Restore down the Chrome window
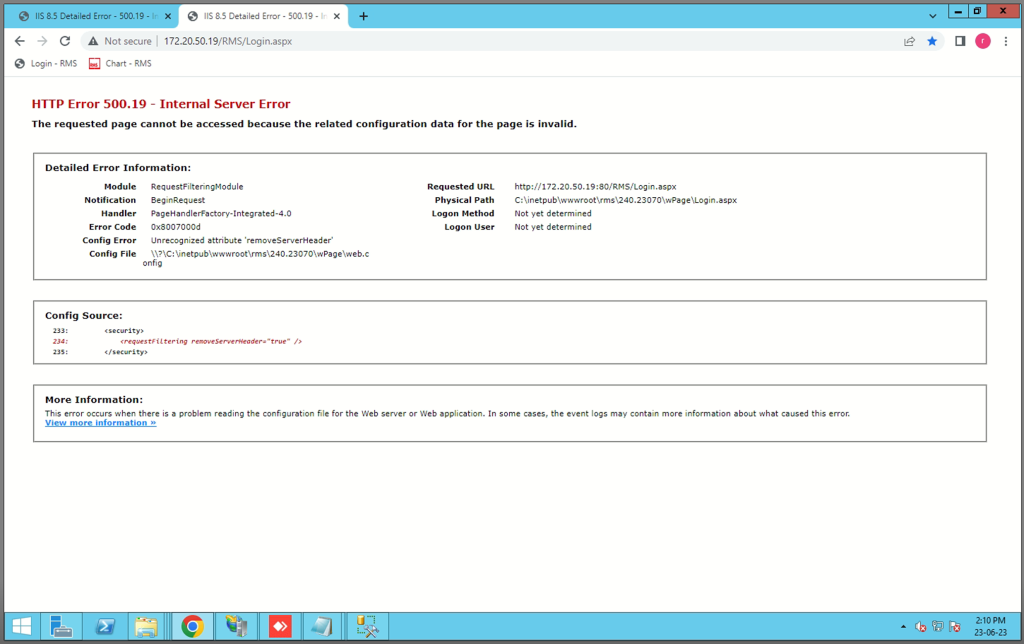Image resolution: width=1024 pixels, height=644 pixels. coord(977,11)
